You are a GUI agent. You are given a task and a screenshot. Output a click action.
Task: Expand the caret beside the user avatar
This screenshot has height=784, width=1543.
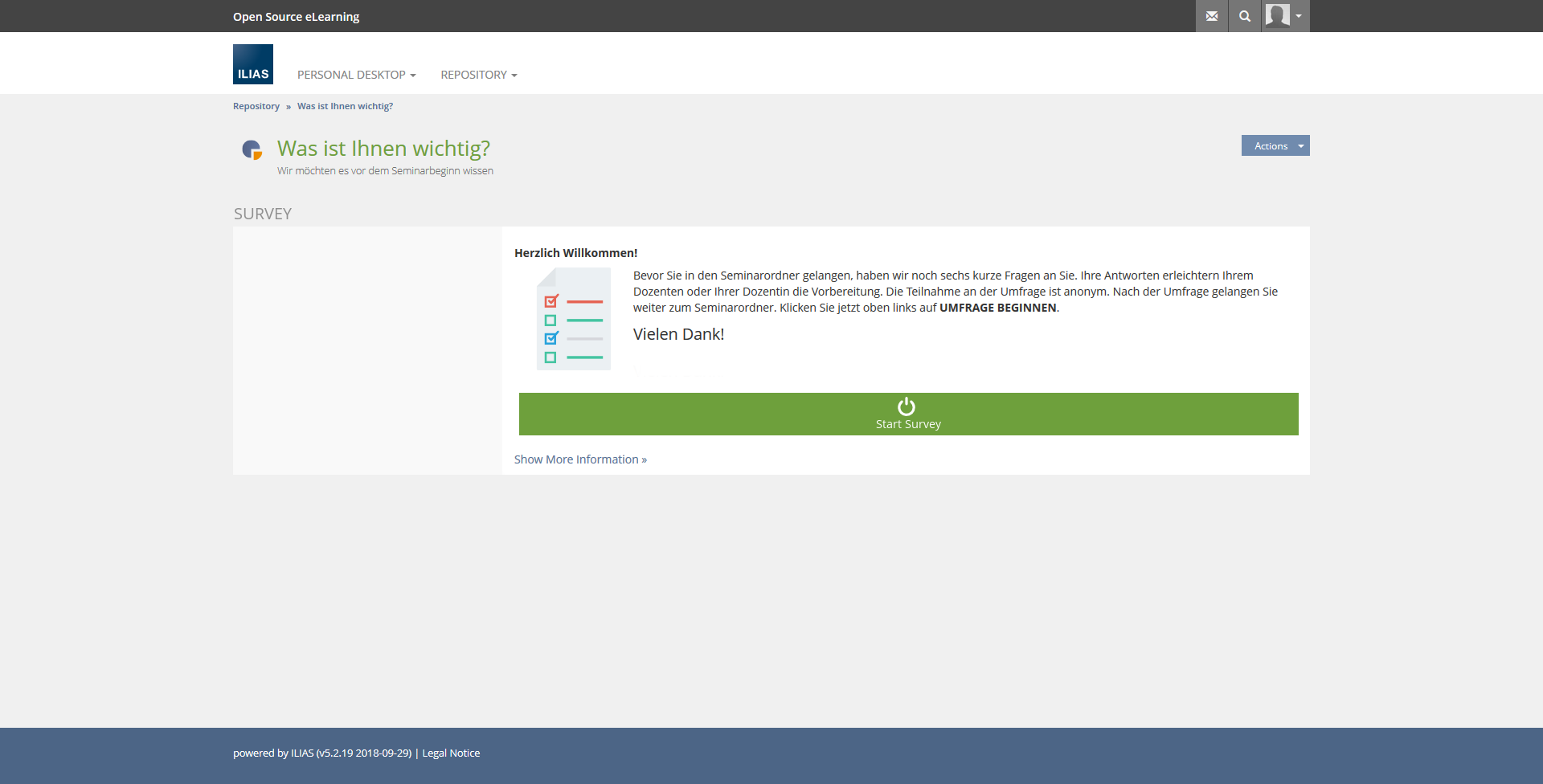click(x=1299, y=16)
